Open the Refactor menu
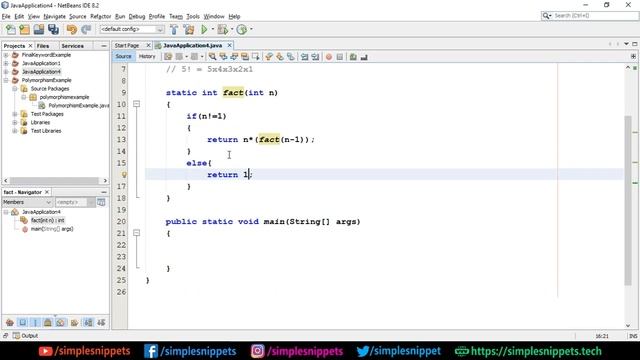The height and width of the screenshot is (360, 640). point(100,16)
